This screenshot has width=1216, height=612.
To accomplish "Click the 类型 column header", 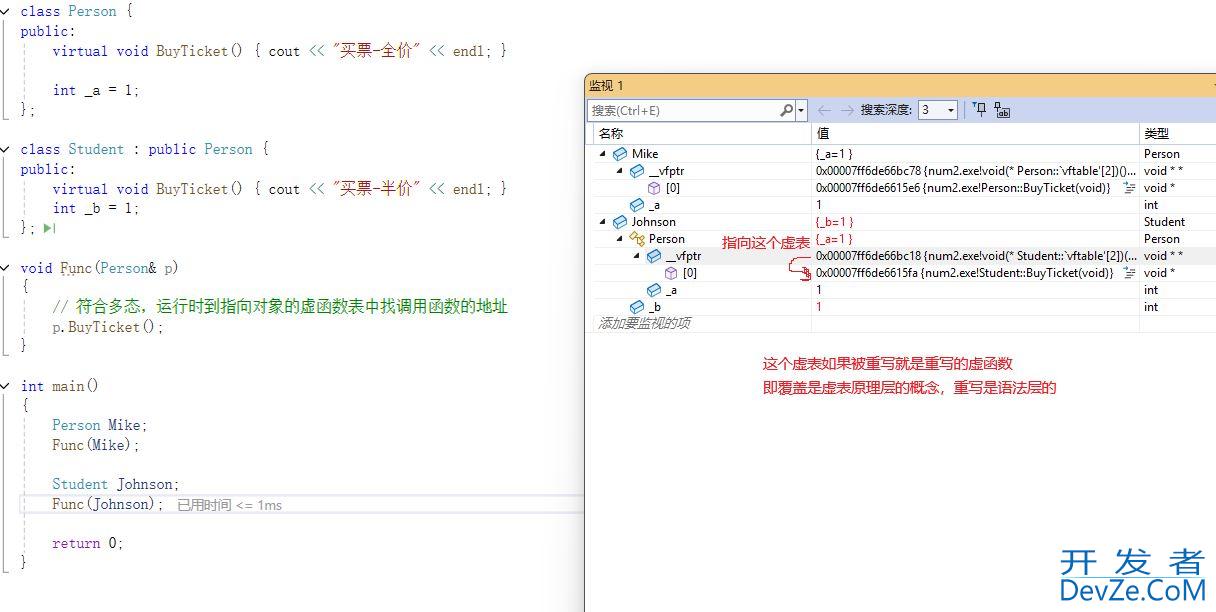I will point(1178,133).
